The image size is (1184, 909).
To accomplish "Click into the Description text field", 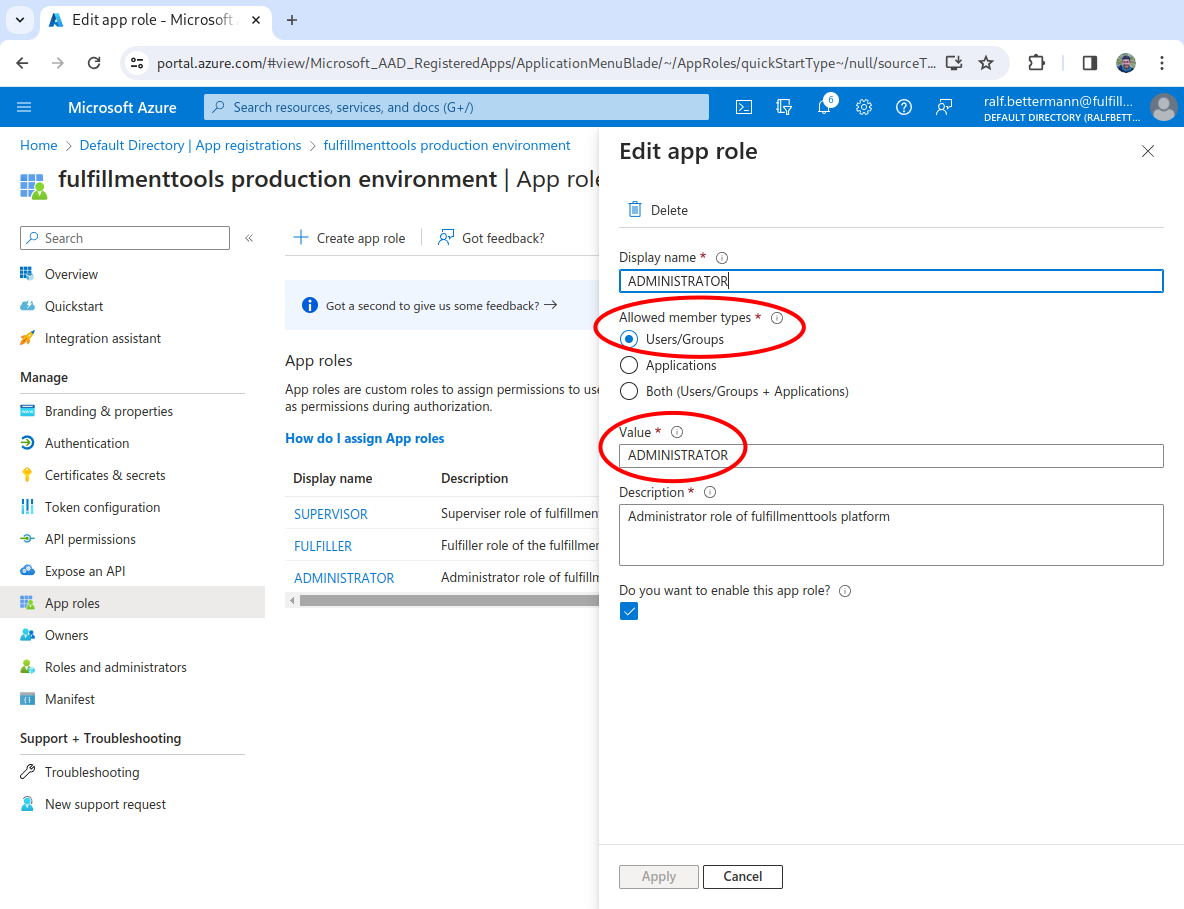I will 890,534.
